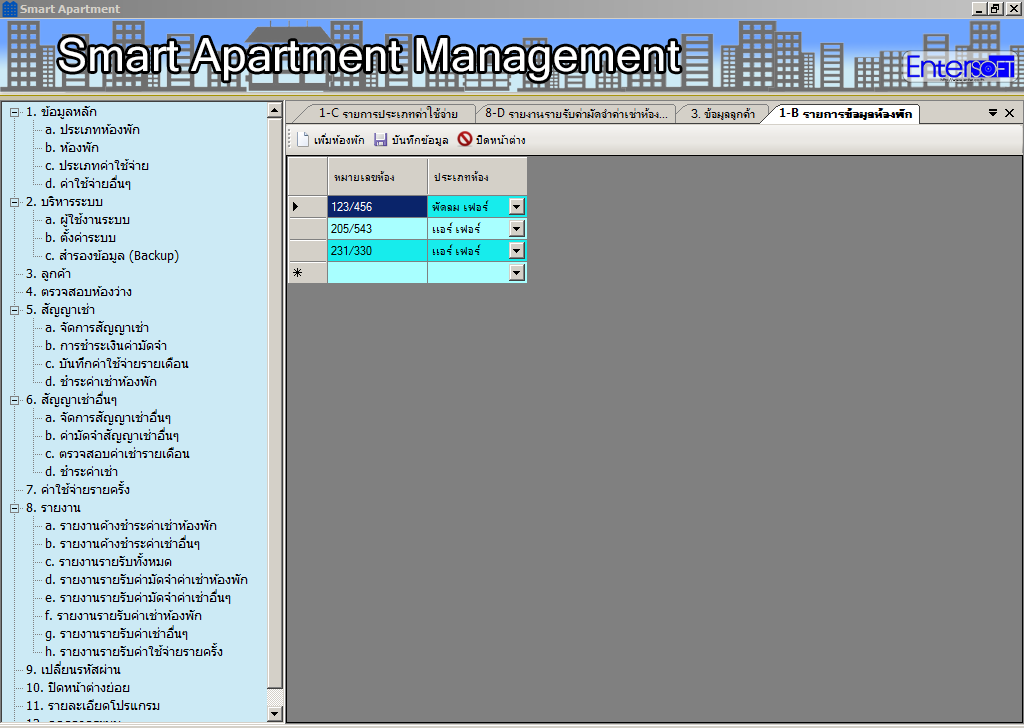Open 7. ค่าใช้จ่ายรายครั้ง in the tree

78,490
